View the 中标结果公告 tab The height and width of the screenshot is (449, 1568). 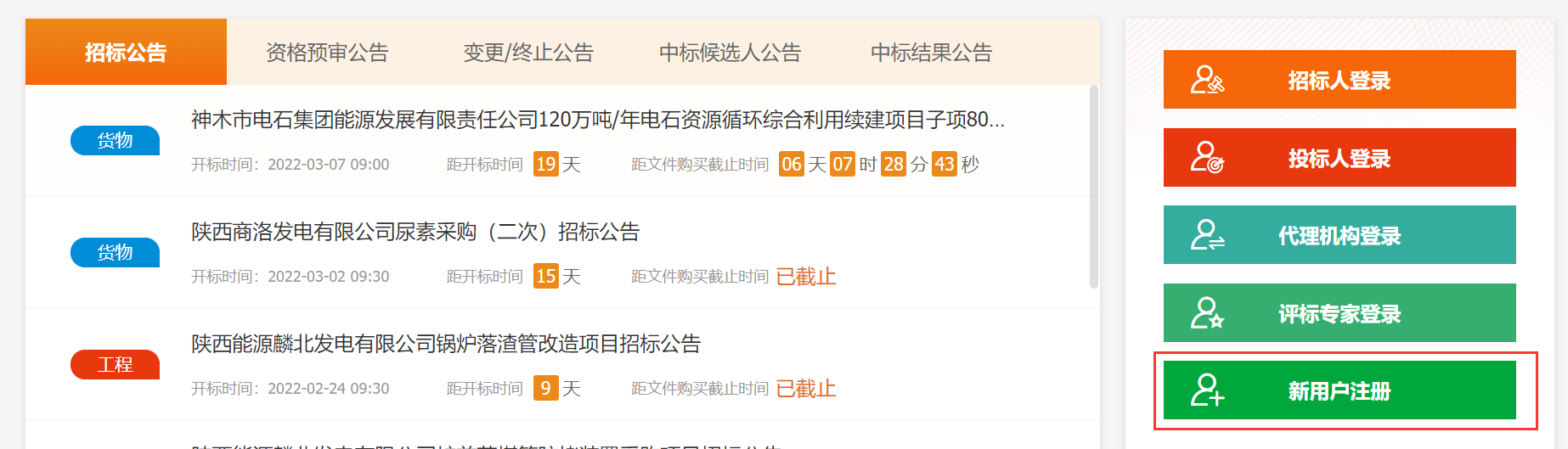point(931,53)
